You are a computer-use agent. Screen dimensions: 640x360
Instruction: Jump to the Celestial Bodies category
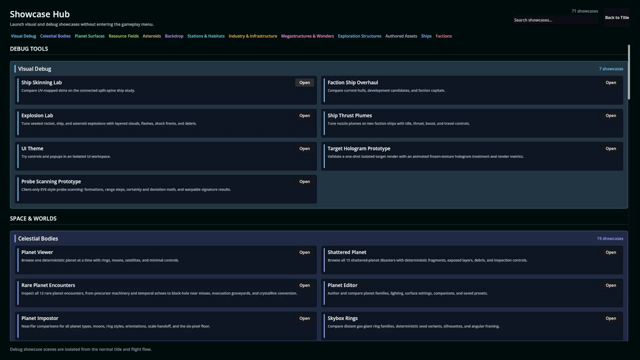click(x=55, y=36)
